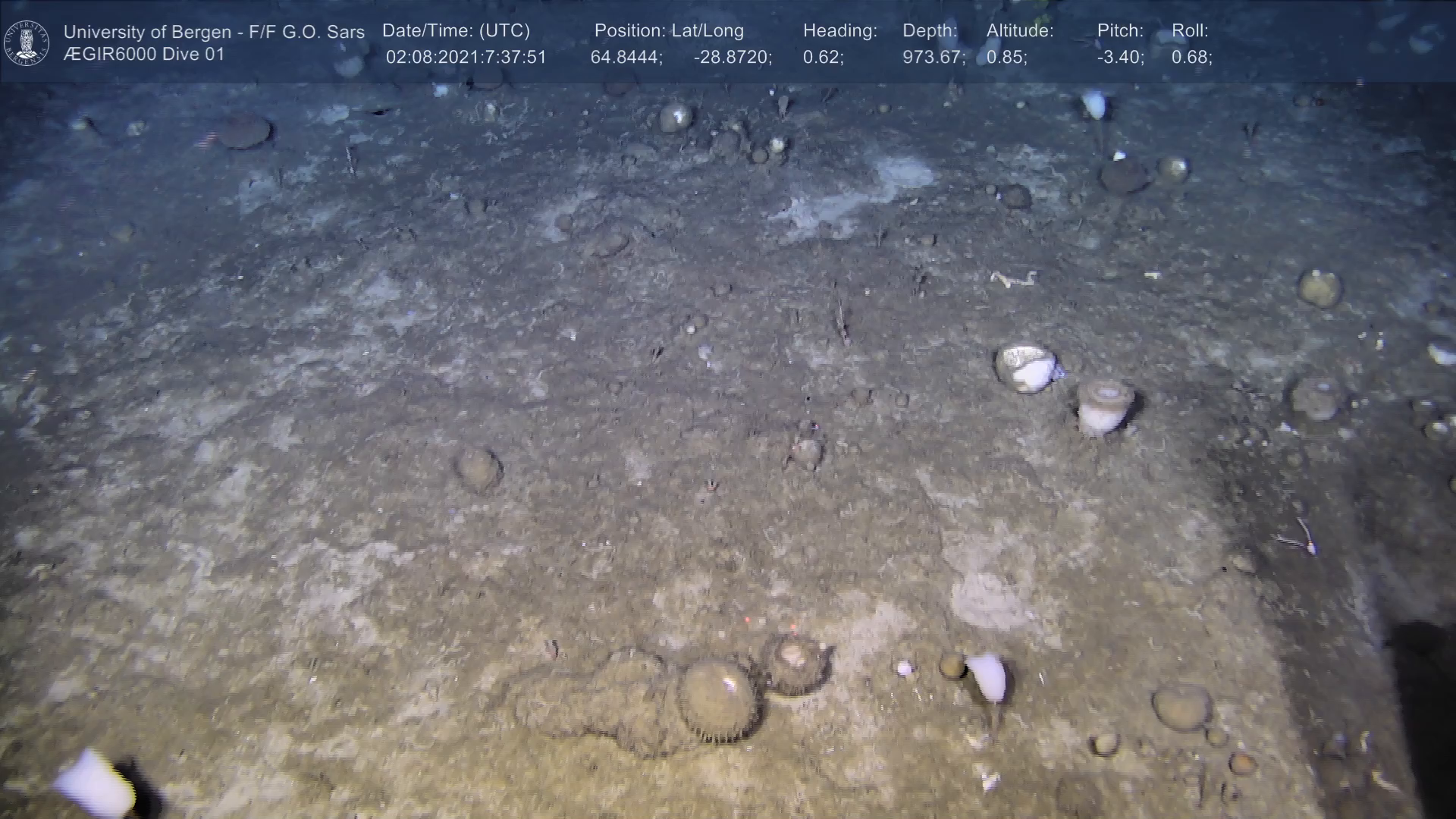Click the Depth label
This screenshot has width=1456, height=819.
tap(930, 31)
